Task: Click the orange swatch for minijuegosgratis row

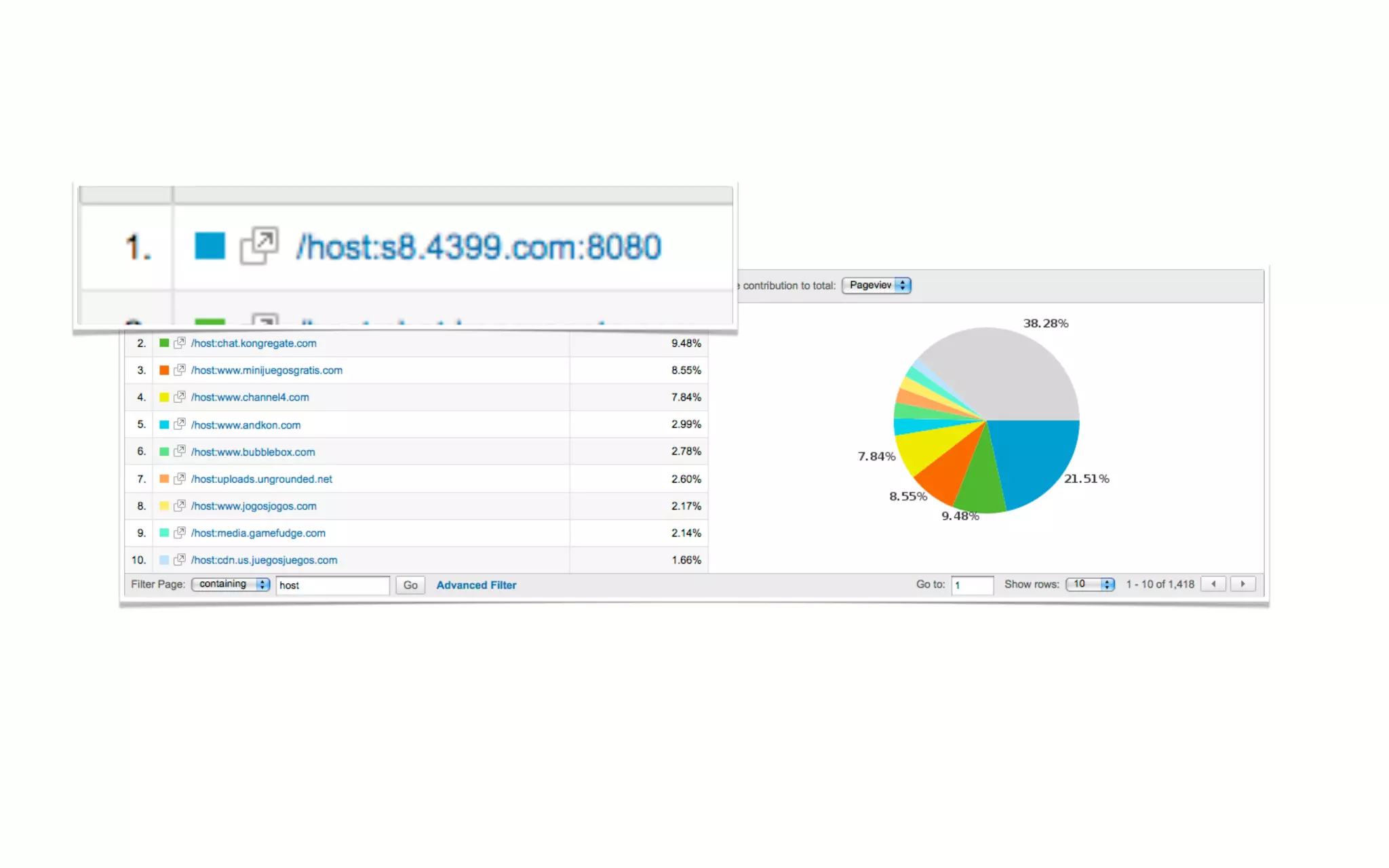Action: 164,370
